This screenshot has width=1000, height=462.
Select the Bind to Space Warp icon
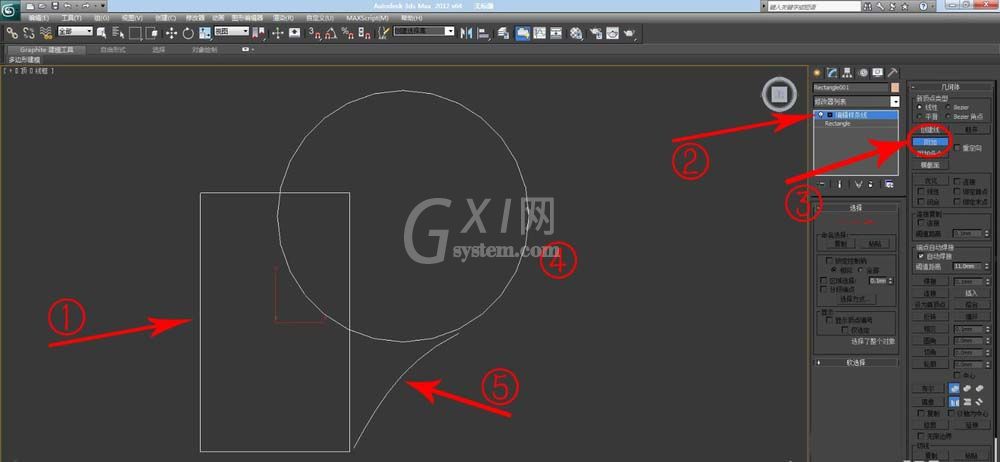pyautogui.click(x=46, y=33)
